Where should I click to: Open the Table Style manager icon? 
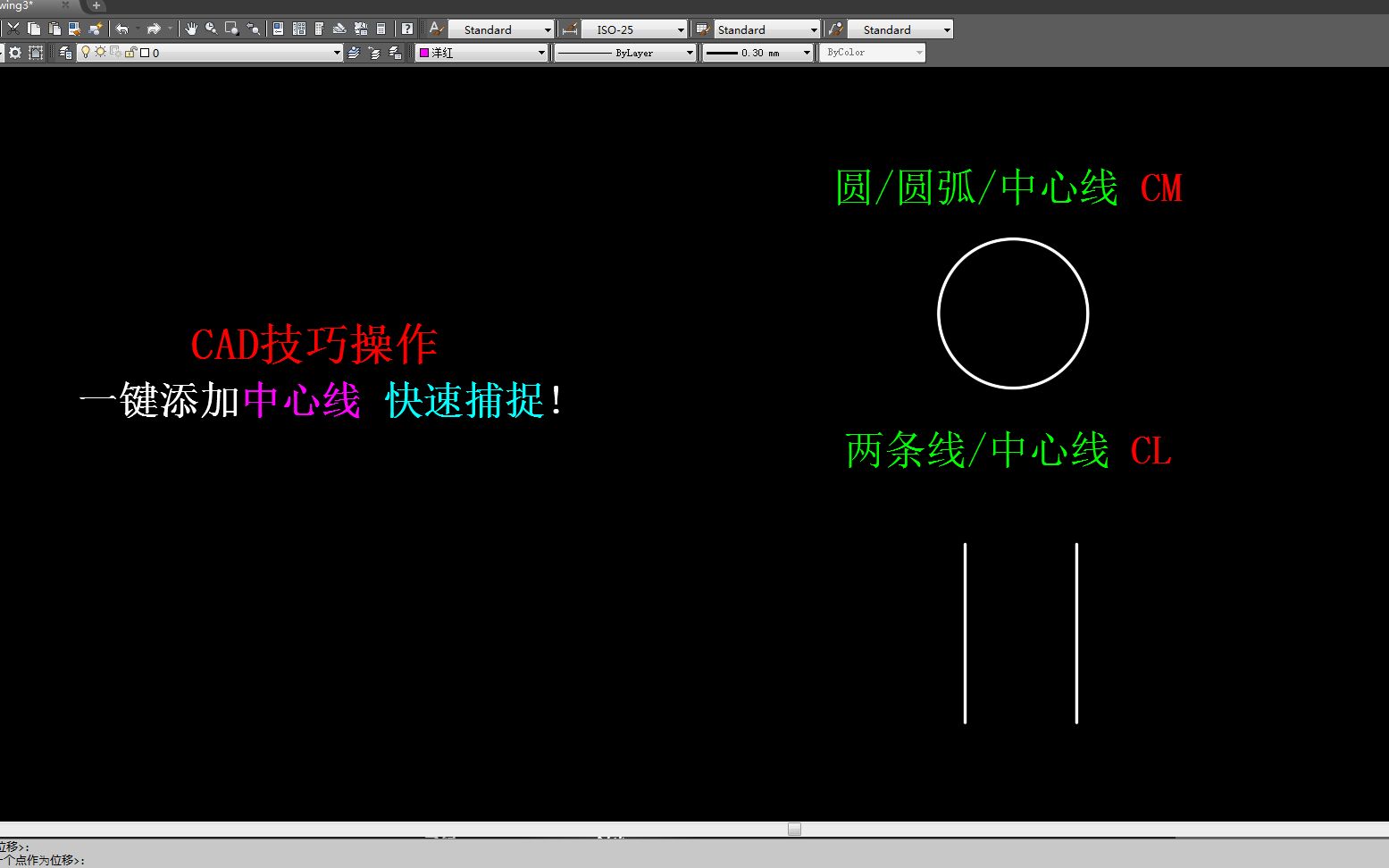point(703,29)
